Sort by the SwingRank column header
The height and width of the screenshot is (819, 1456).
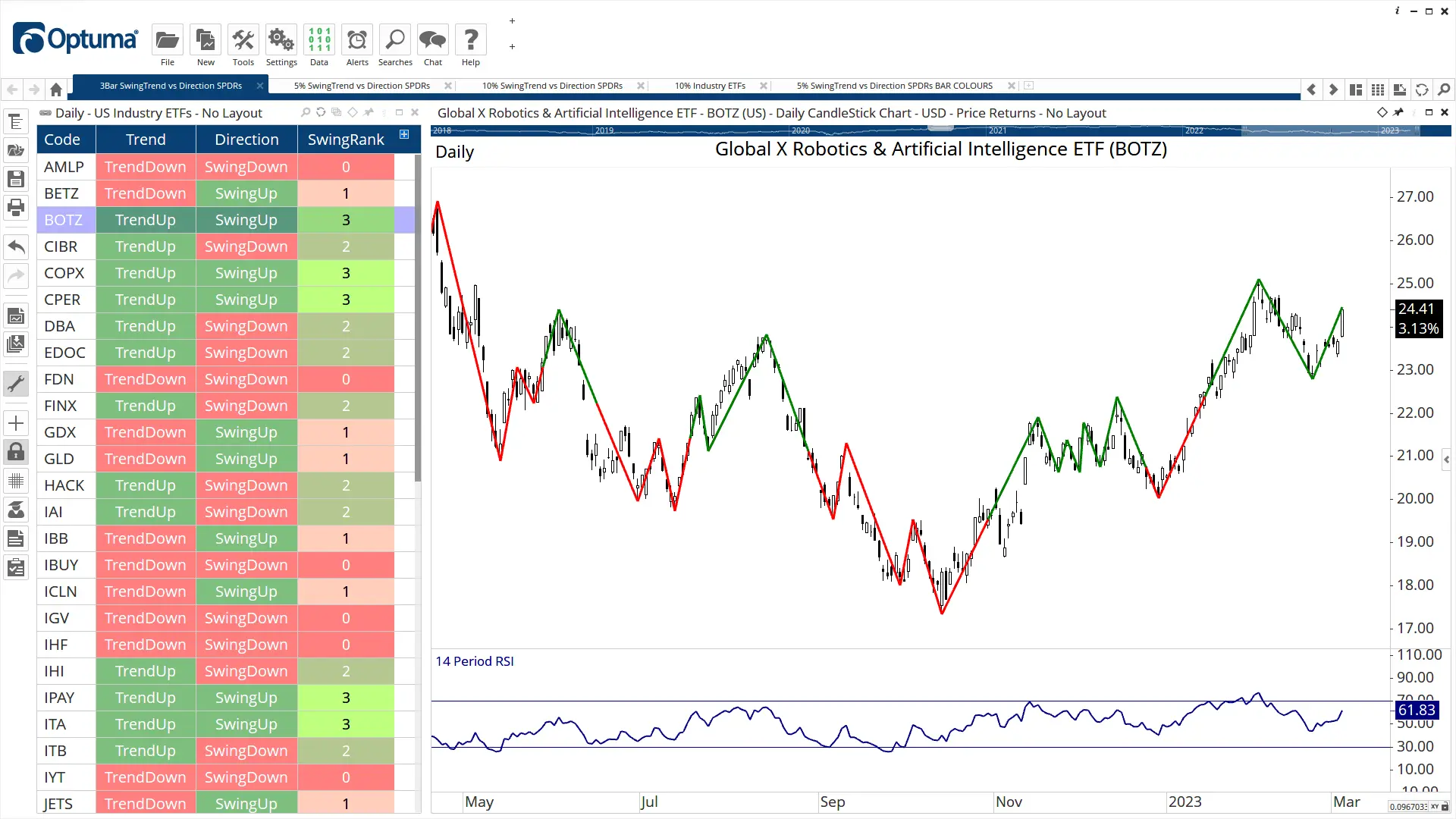[x=346, y=140]
